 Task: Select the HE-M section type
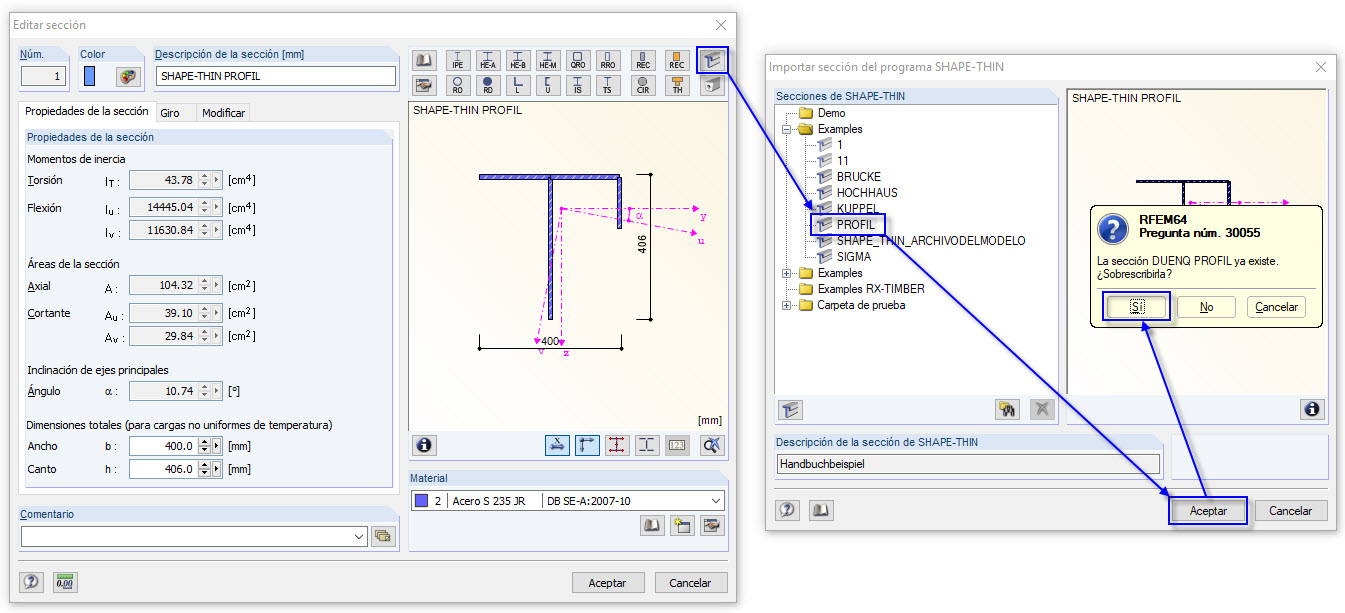click(x=548, y=60)
